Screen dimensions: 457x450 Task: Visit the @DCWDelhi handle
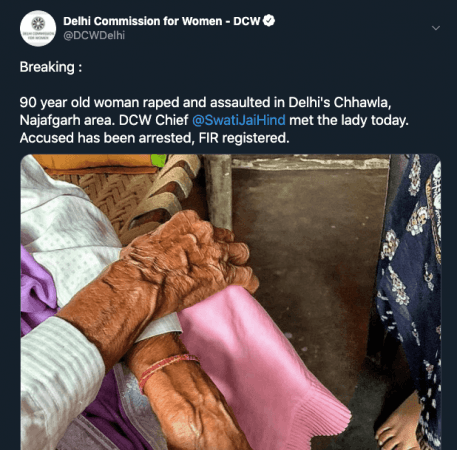tap(94, 35)
